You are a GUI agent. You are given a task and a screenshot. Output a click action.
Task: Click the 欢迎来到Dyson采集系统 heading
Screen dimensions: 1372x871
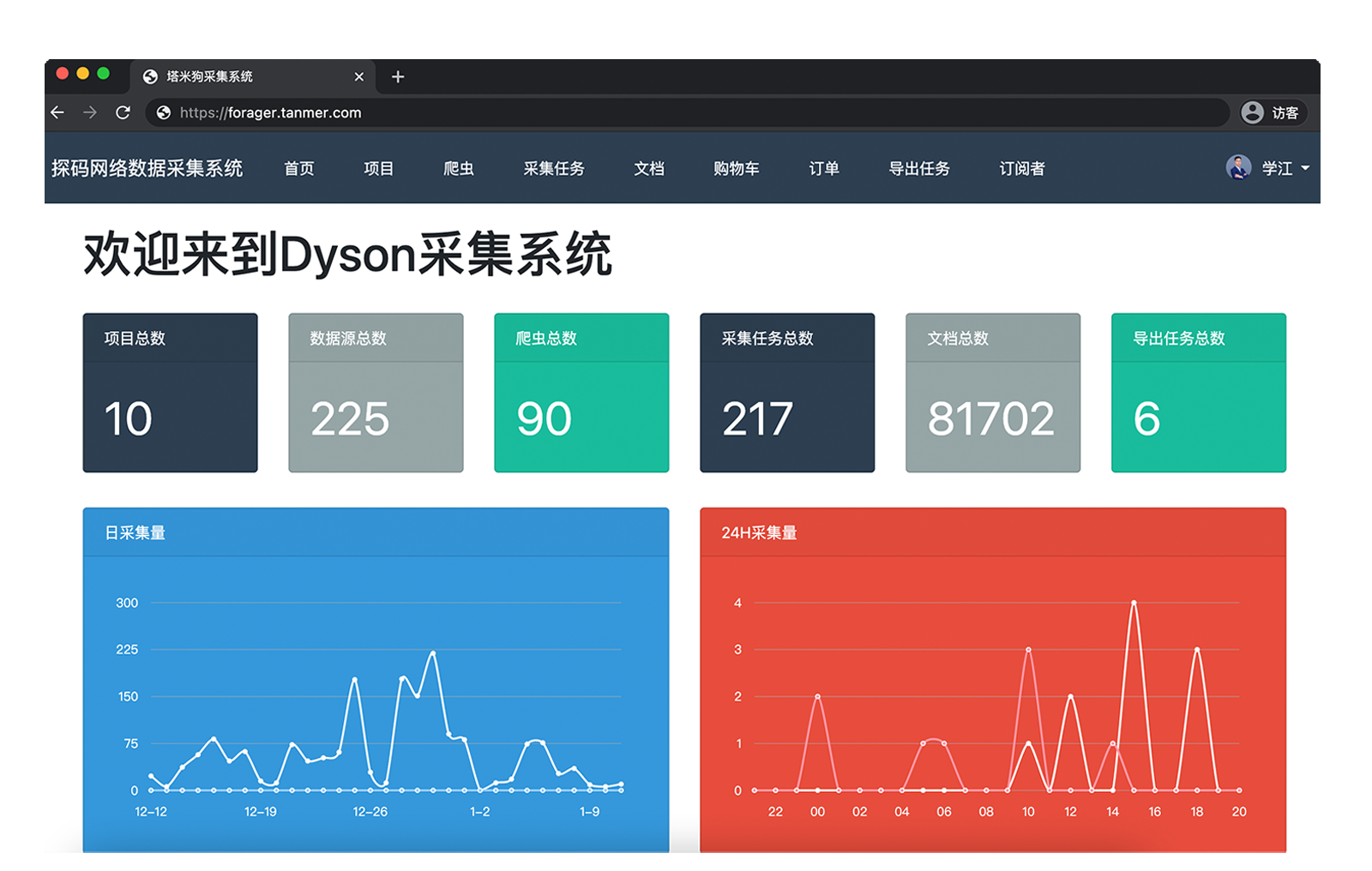tap(347, 255)
